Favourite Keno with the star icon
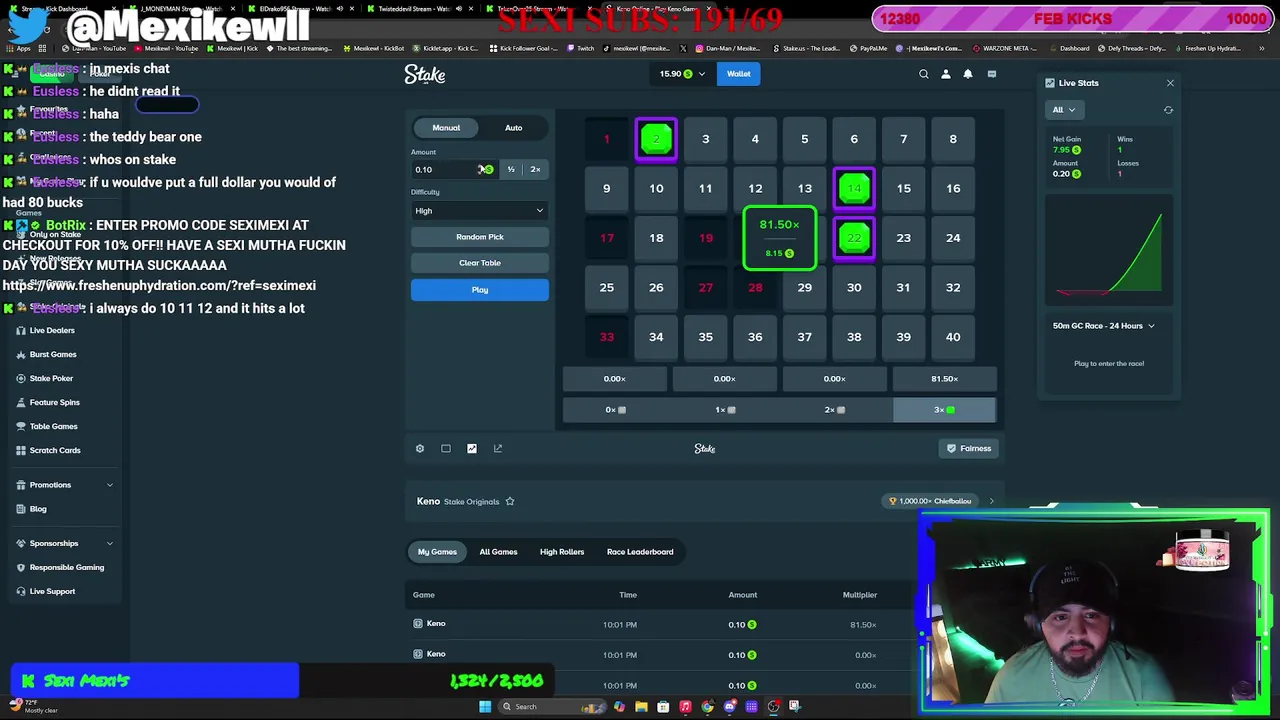This screenshot has width=1280, height=720. coord(510,501)
